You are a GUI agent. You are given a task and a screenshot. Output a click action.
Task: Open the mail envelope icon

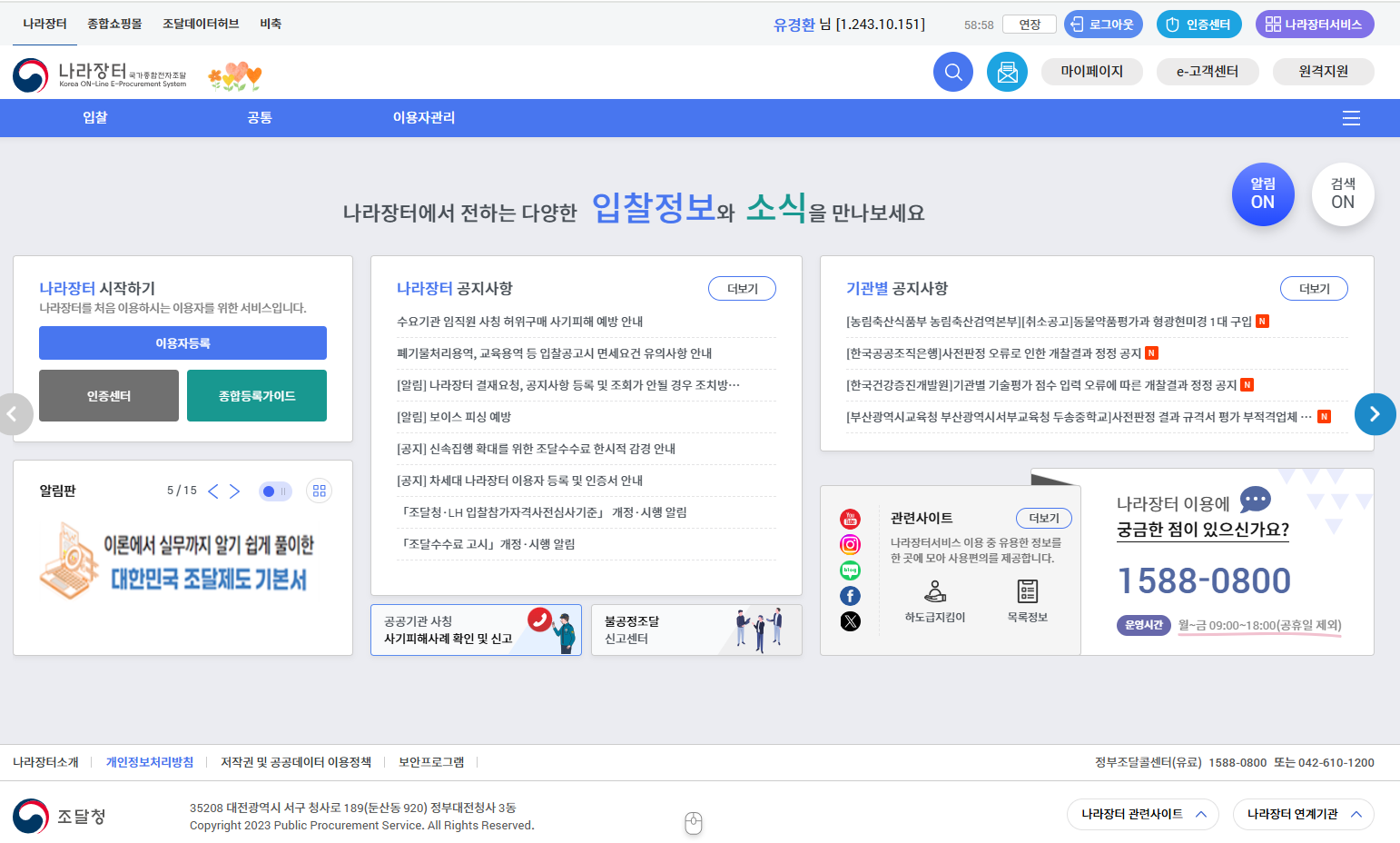click(x=1007, y=72)
